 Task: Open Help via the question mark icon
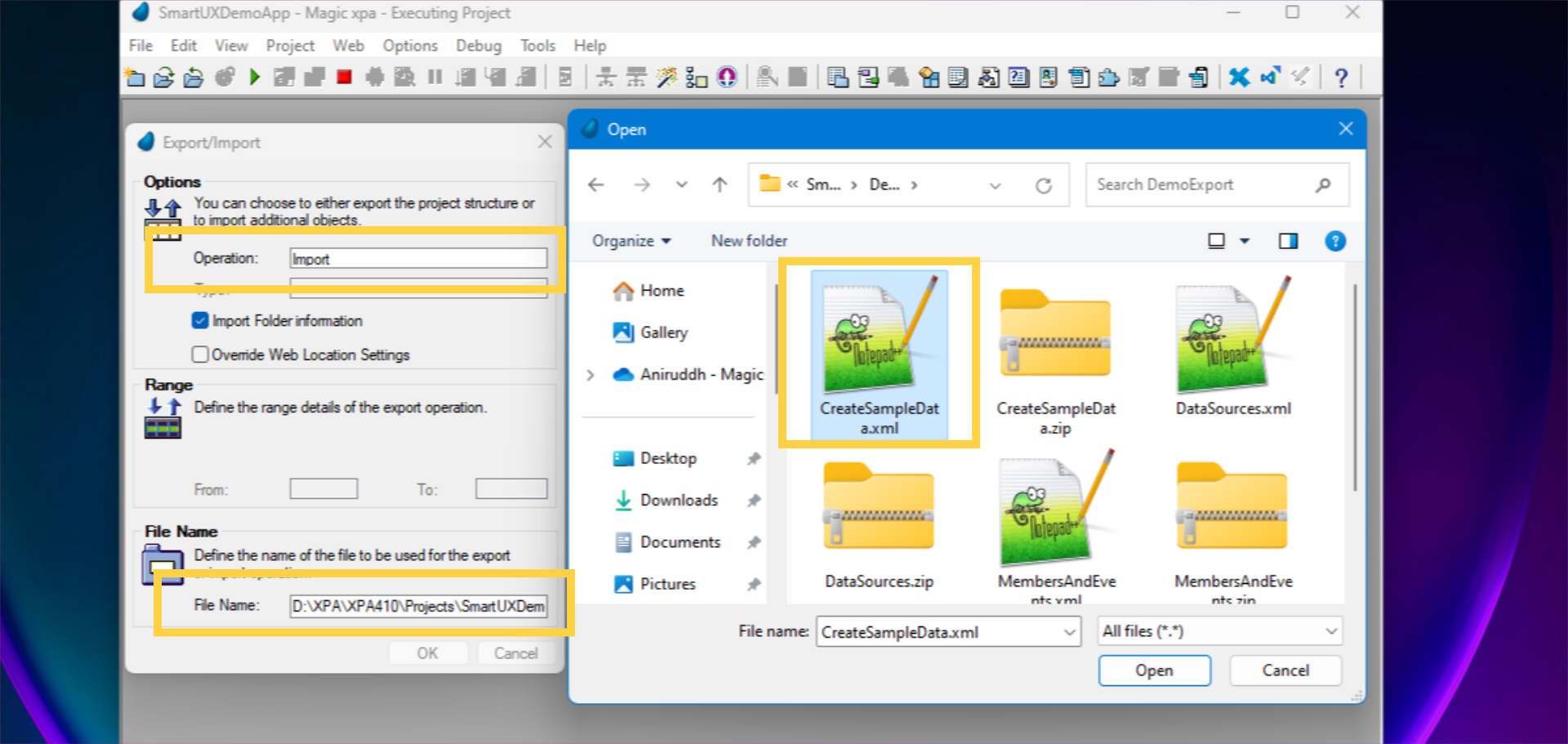click(1340, 78)
